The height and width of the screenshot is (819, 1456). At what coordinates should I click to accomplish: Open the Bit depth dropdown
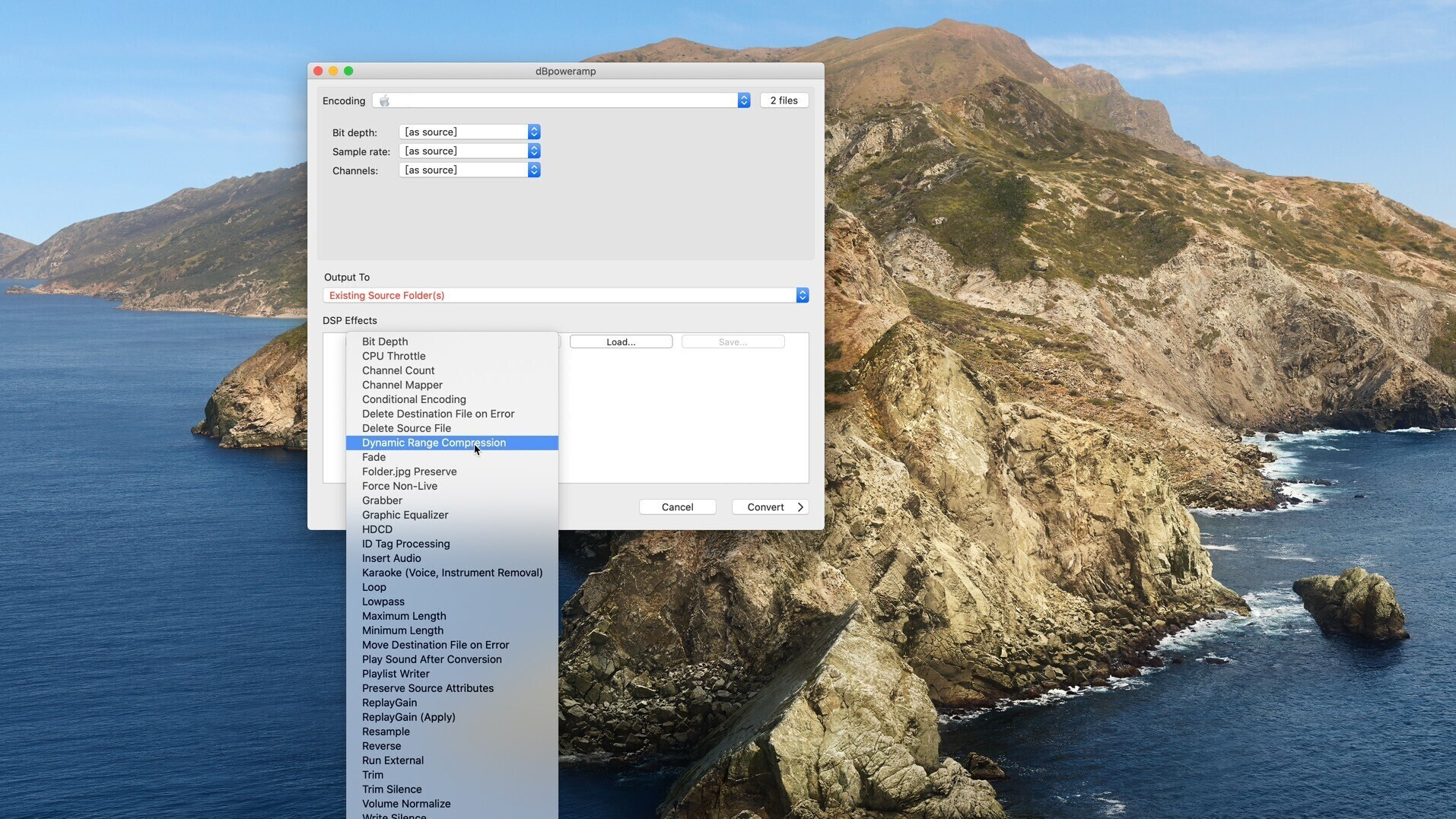click(x=469, y=132)
